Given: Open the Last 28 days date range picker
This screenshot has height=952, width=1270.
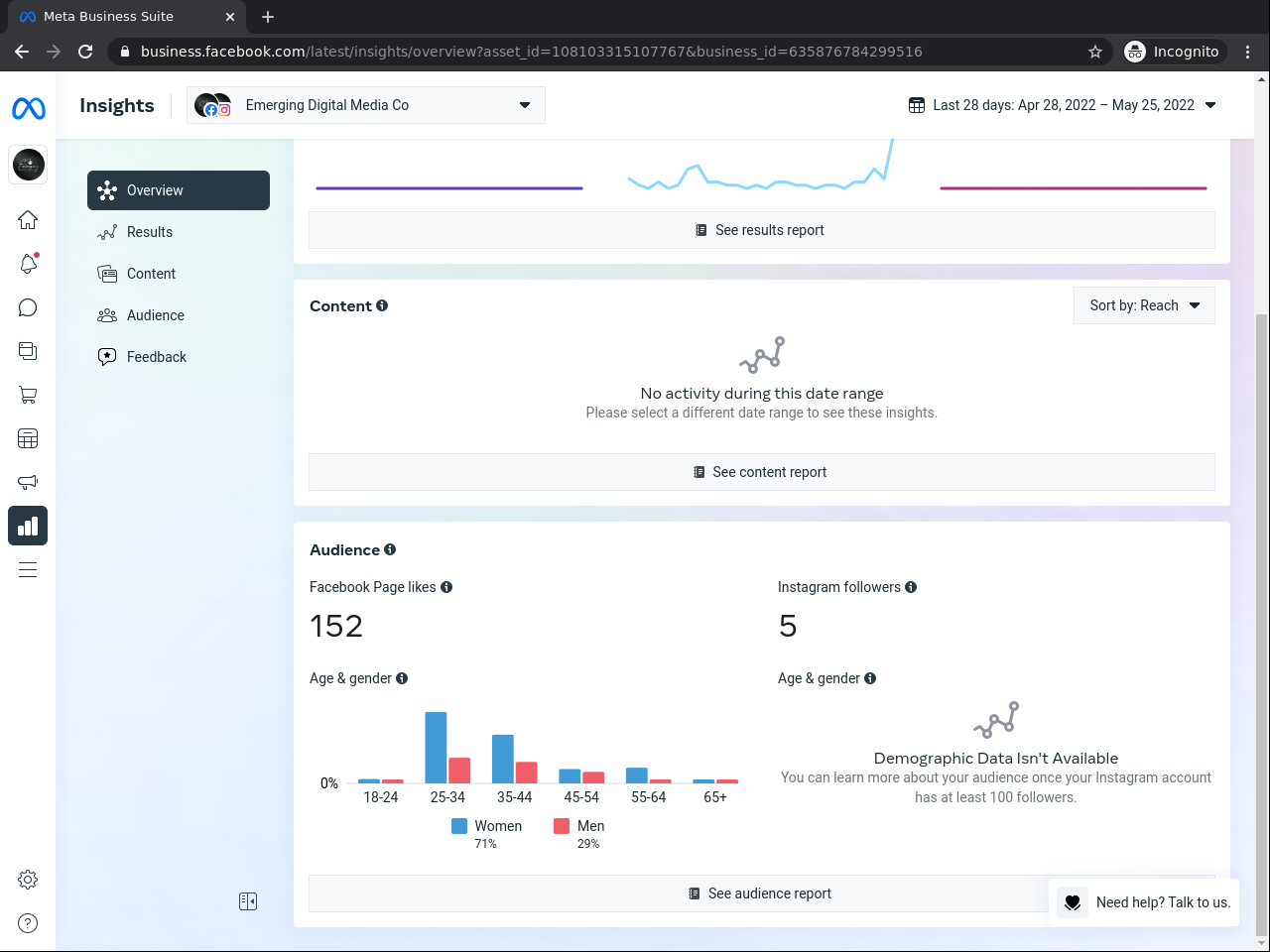Looking at the screenshot, I should (1063, 105).
